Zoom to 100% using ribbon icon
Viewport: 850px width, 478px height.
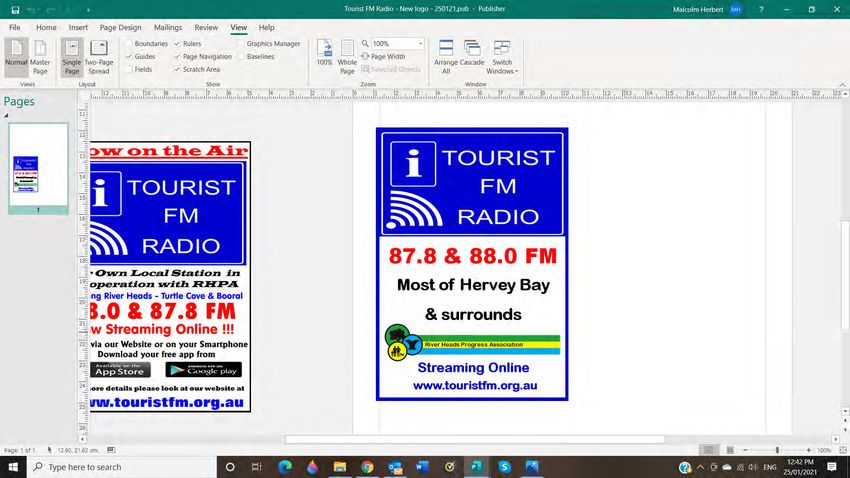click(324, 53)
